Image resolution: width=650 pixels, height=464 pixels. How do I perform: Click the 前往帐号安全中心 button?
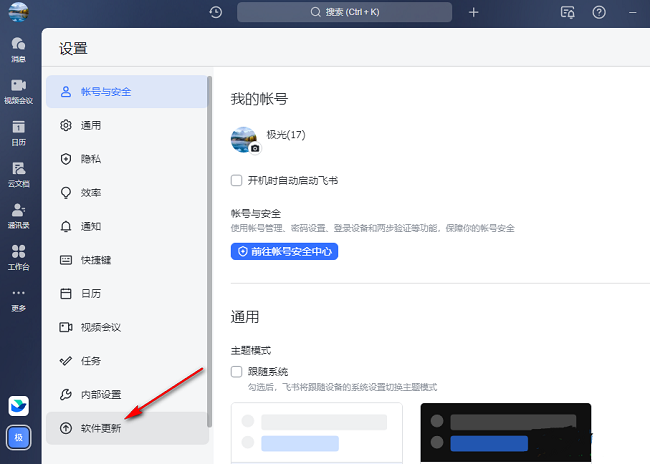pos(285,252)
